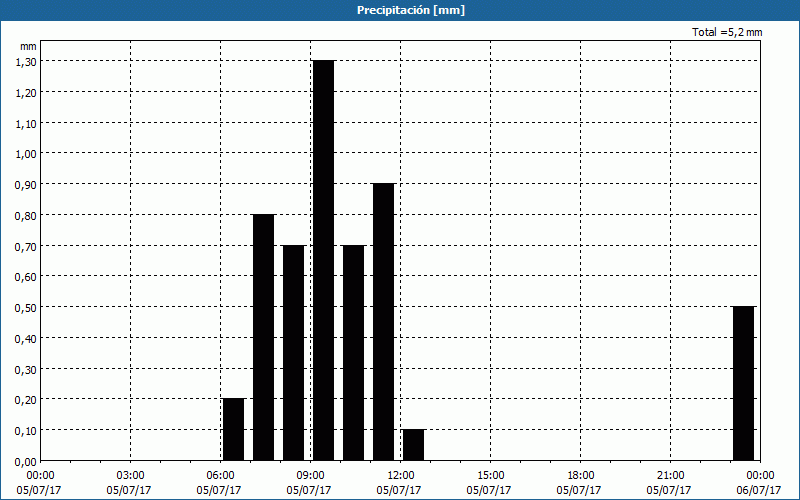Click the '18:00' x-axis time label

(580, 476)
